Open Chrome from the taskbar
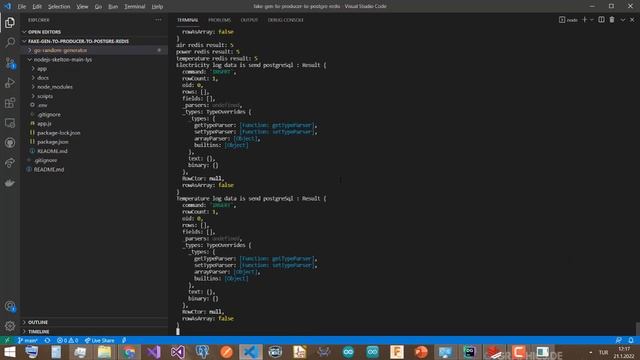Viewport: 640px width, 360px height. pos(129,352)
